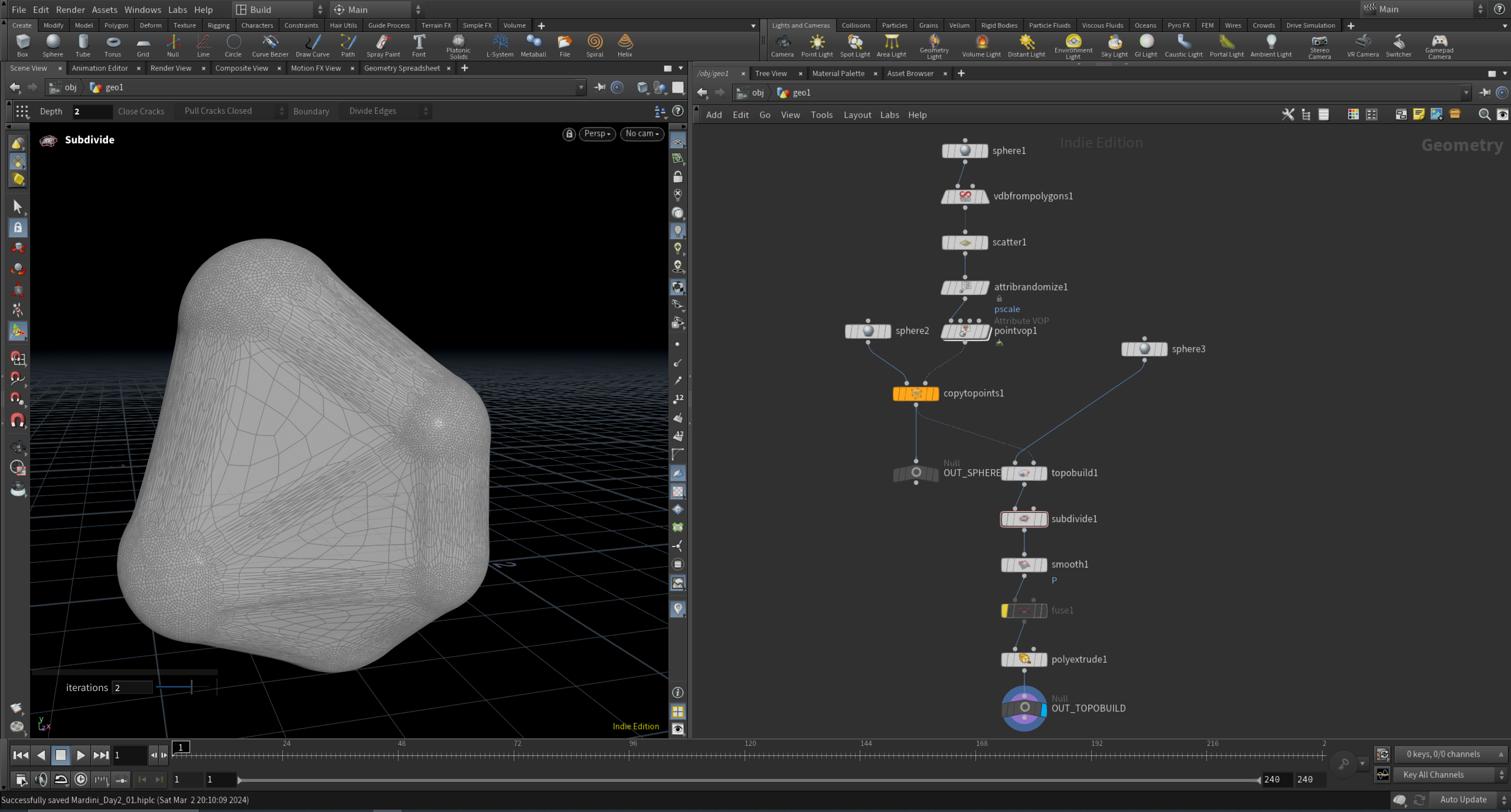Toggle the network pane pin icon
The width and height of the screenshot is (1511, 812).
pos(1485,93)
